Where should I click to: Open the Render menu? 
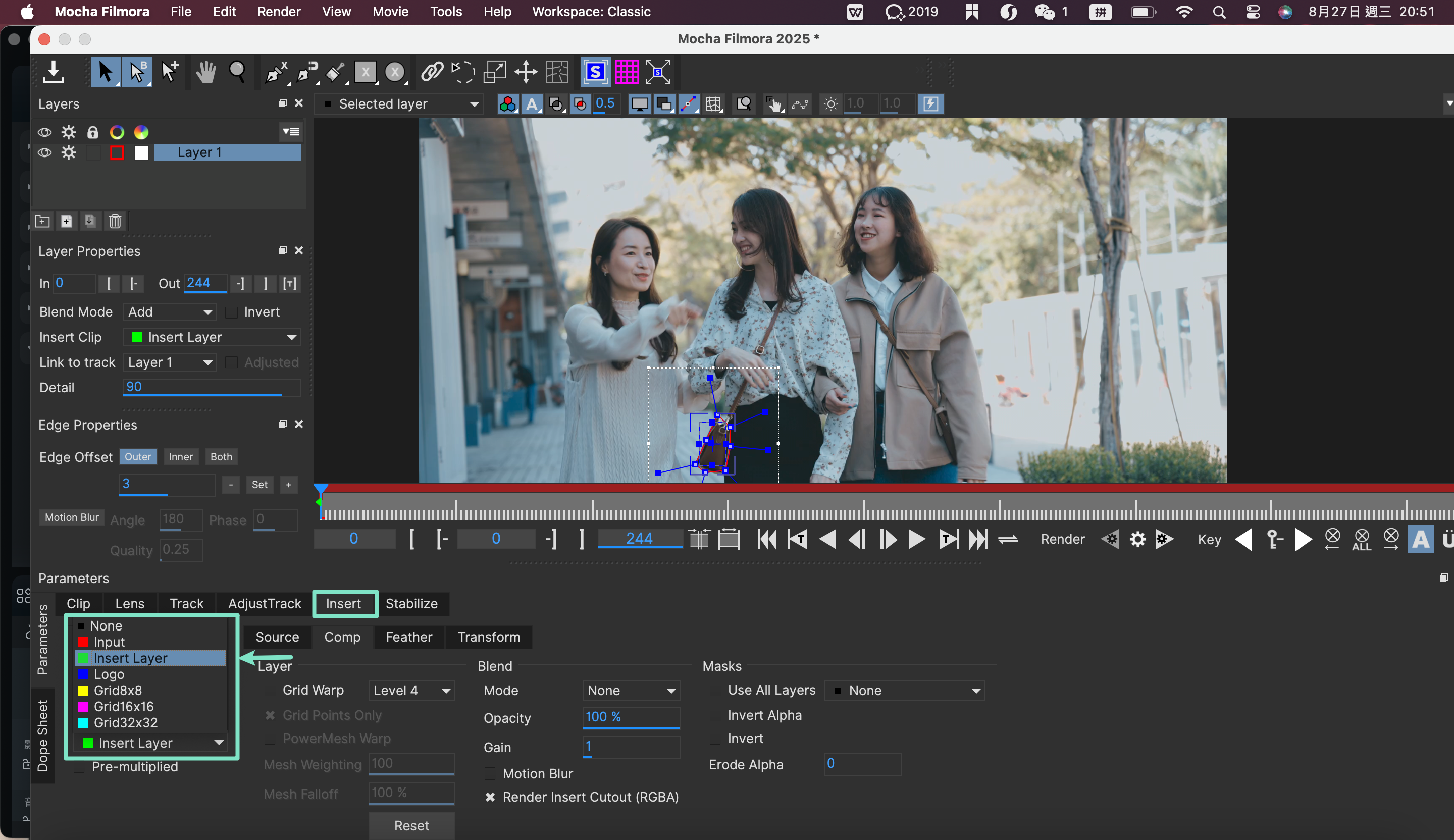278,12
